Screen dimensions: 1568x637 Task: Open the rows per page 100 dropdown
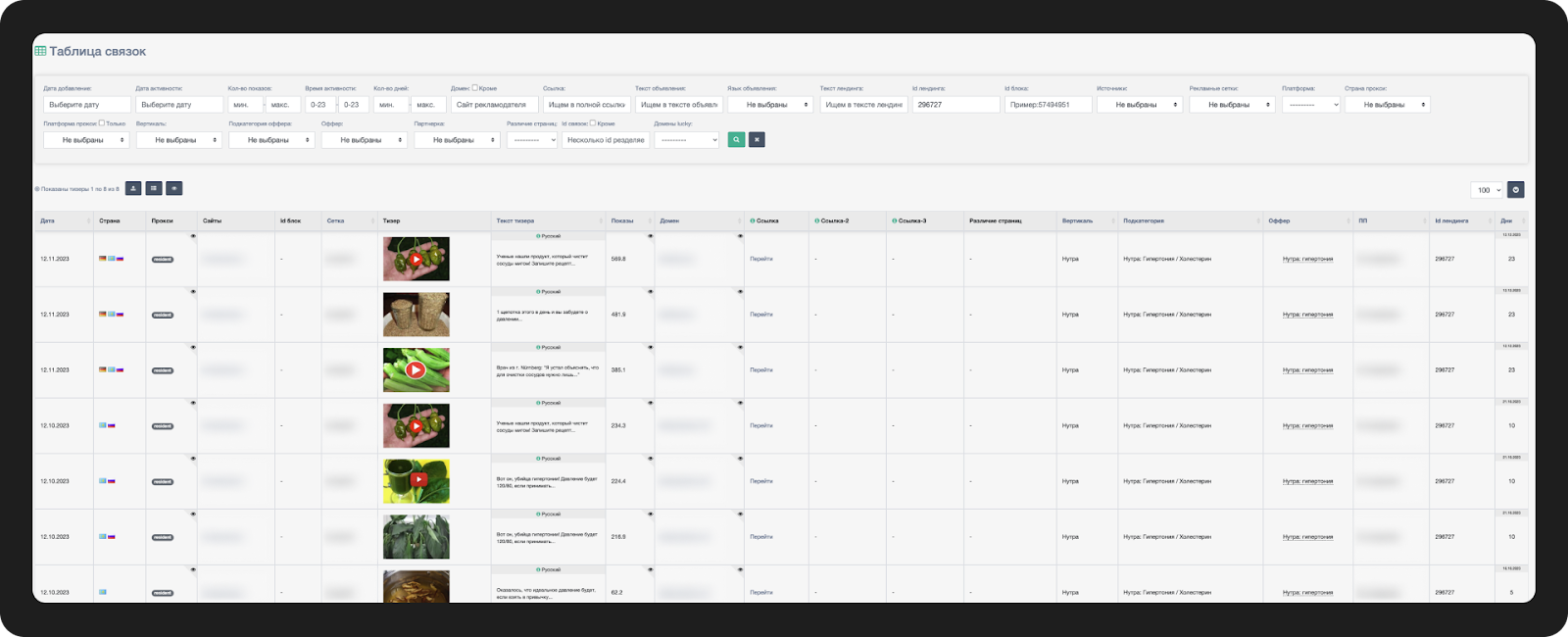[1487, 190]
